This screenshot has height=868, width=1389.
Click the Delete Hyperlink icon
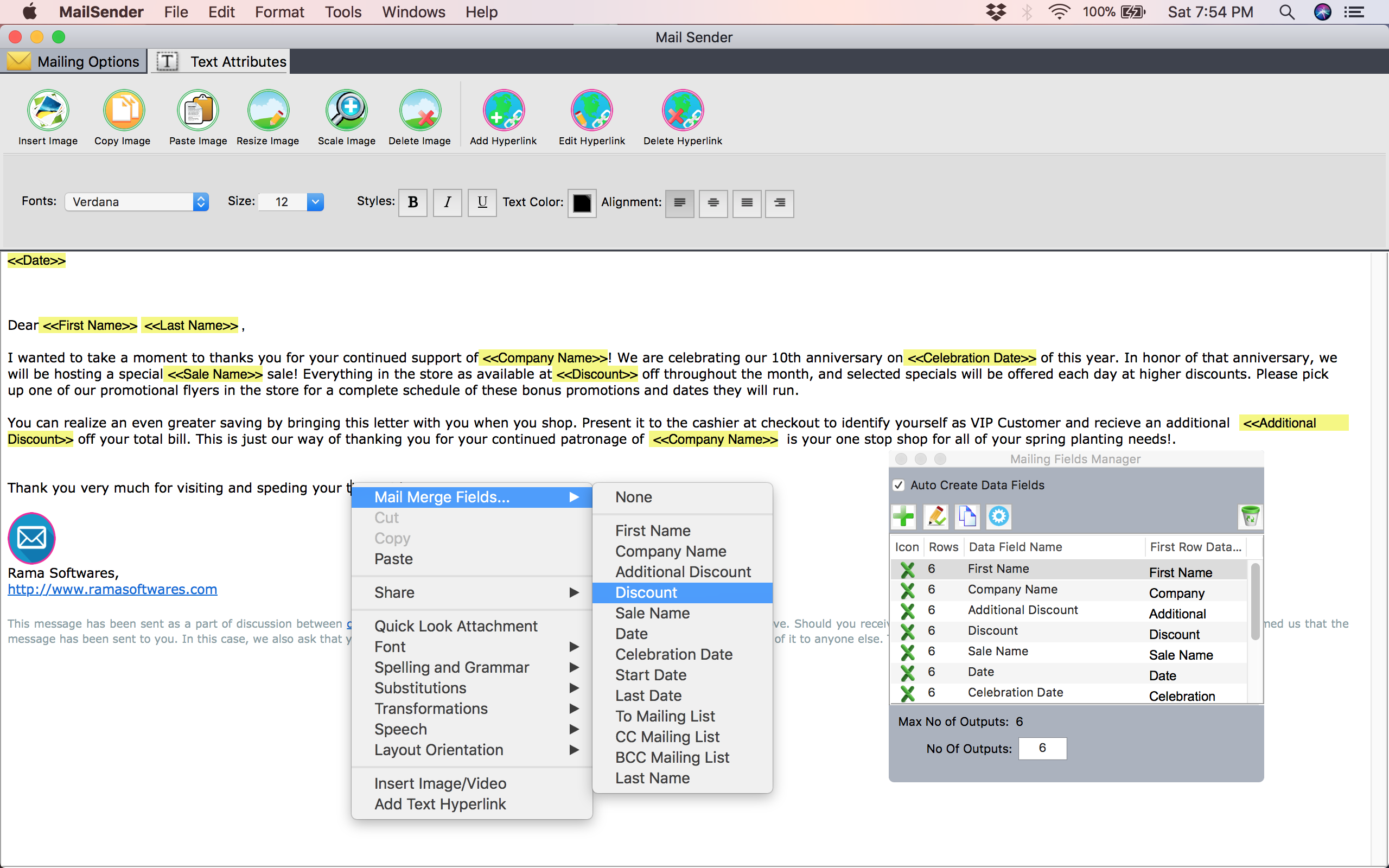pyautogui.click(x=683, y=110)
